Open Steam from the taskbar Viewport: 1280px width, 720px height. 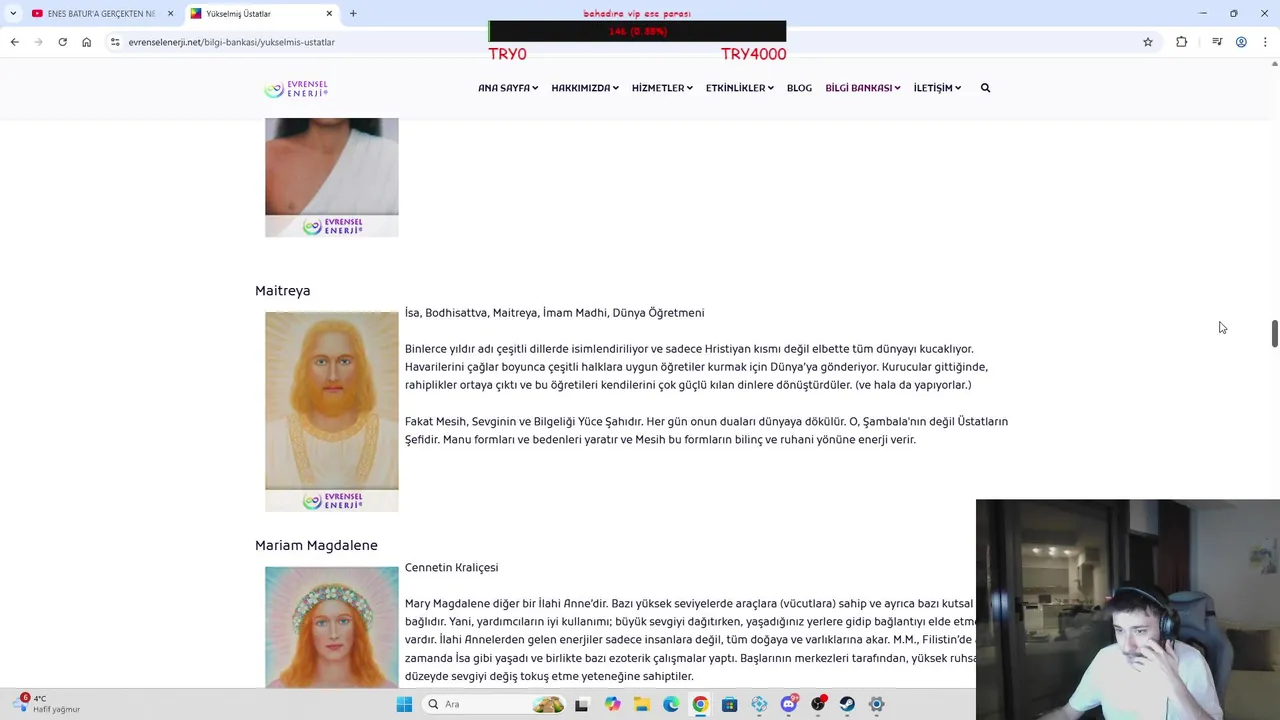click(x=847, y=704)
